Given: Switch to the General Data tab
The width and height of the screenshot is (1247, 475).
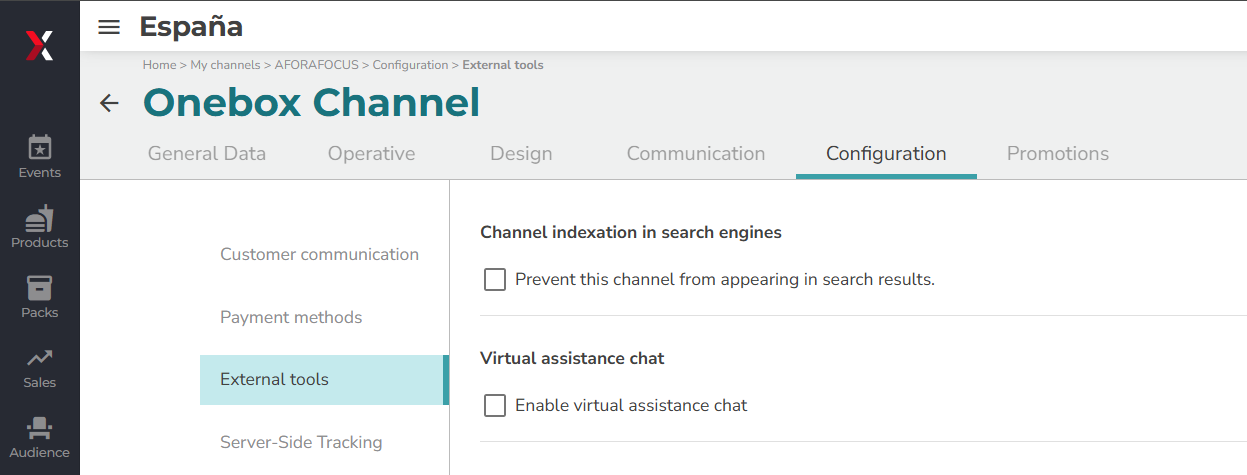Looking at the screenshot, I should point(207,154).
